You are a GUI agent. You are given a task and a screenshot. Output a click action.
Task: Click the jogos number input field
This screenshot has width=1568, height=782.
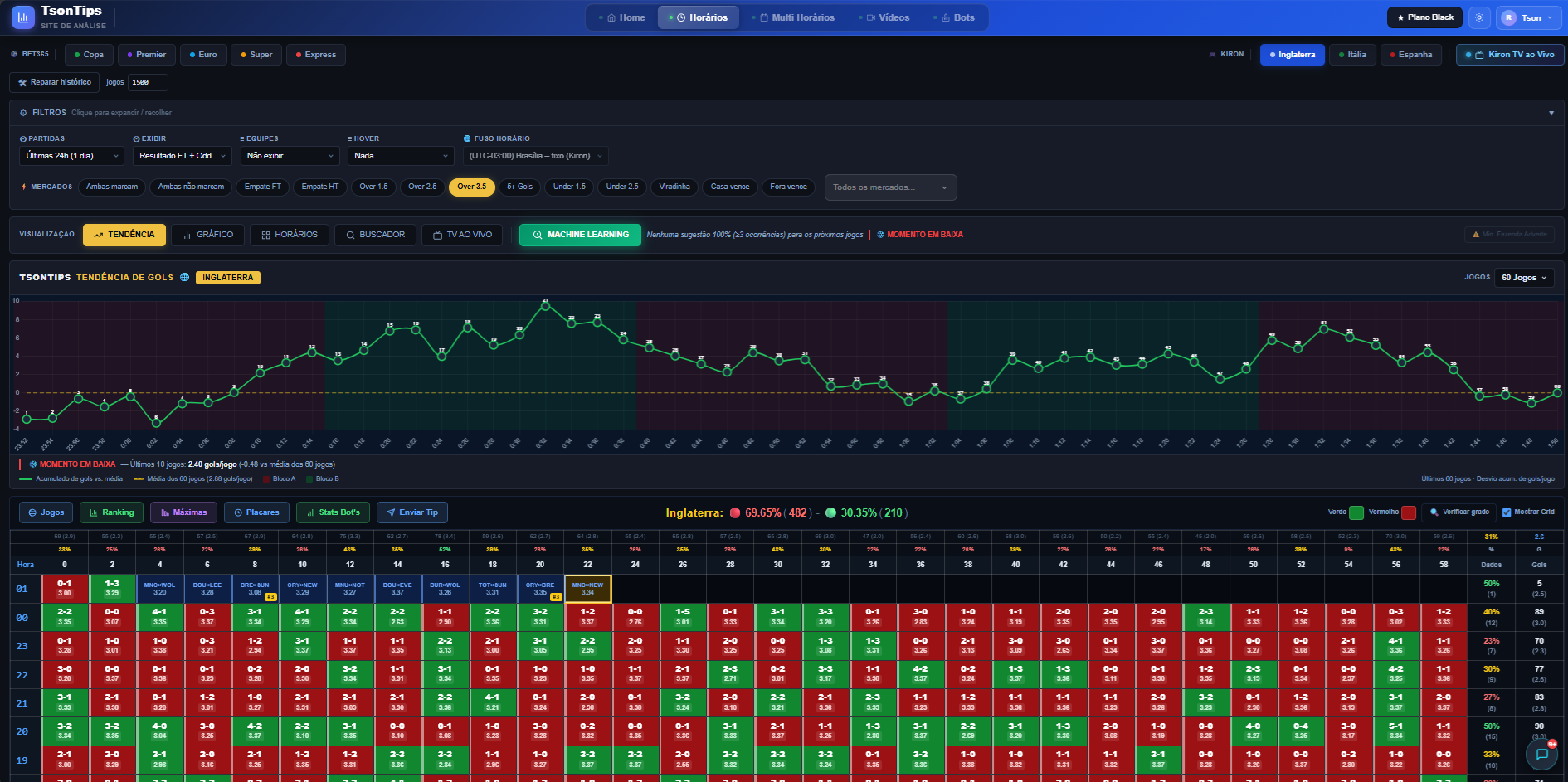[x=148, y=82]
